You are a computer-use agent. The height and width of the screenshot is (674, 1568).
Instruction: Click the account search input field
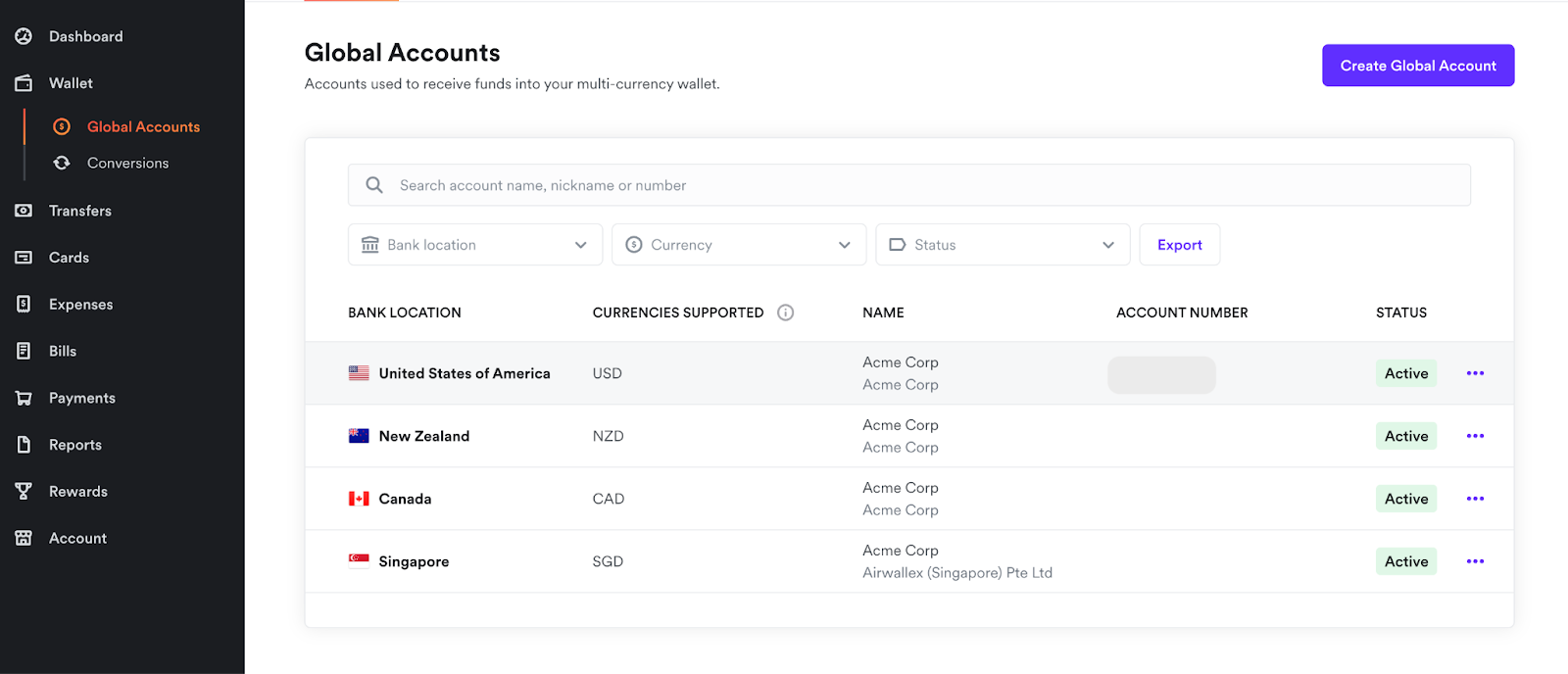click(908, 185)
